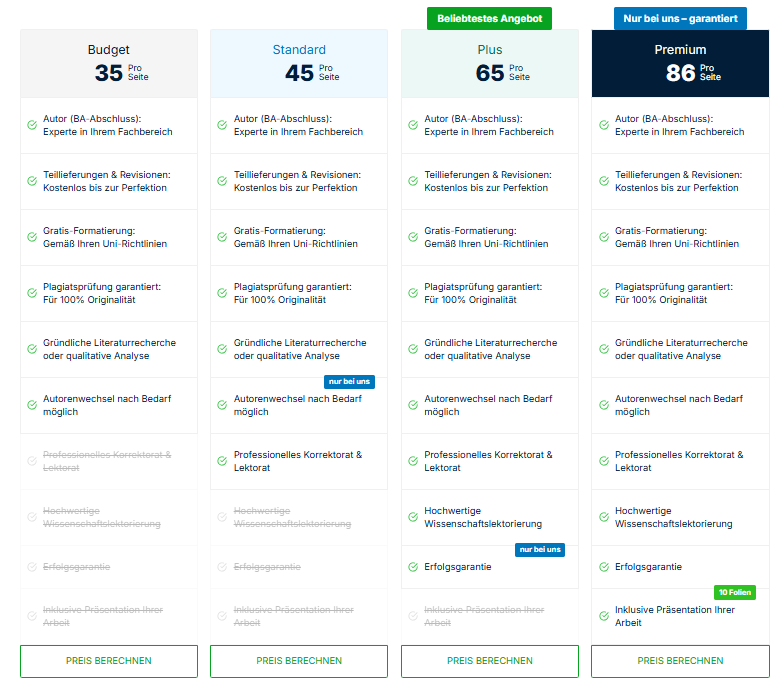Click the checkmark icon beside Plus's Hochwertige Wissenschaftslektorierung
Image resolution: width=782 pixels, height=690 pixels.
[x=413, y=517]
